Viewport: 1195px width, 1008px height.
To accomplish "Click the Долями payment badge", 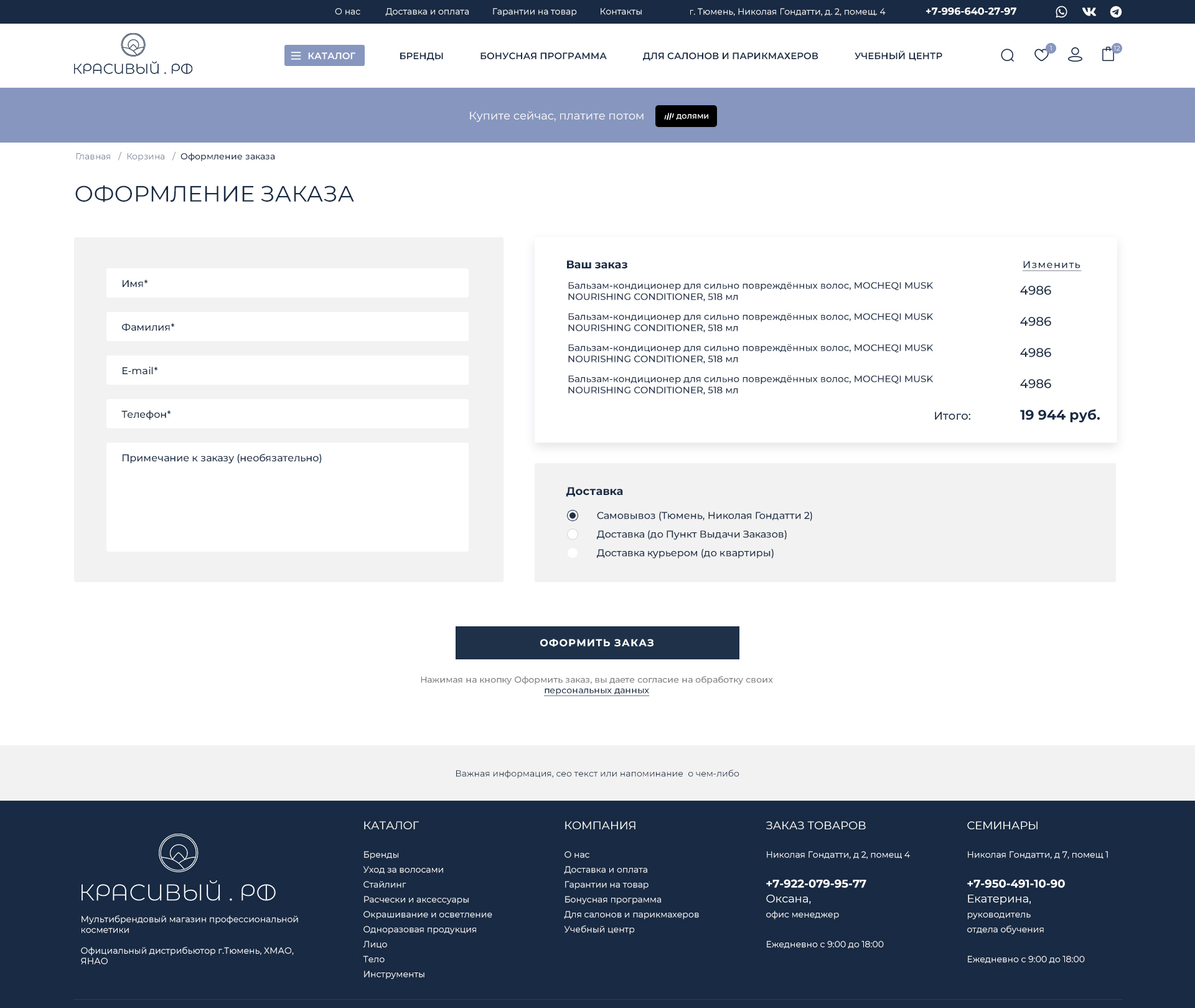I will pos(686,116).
